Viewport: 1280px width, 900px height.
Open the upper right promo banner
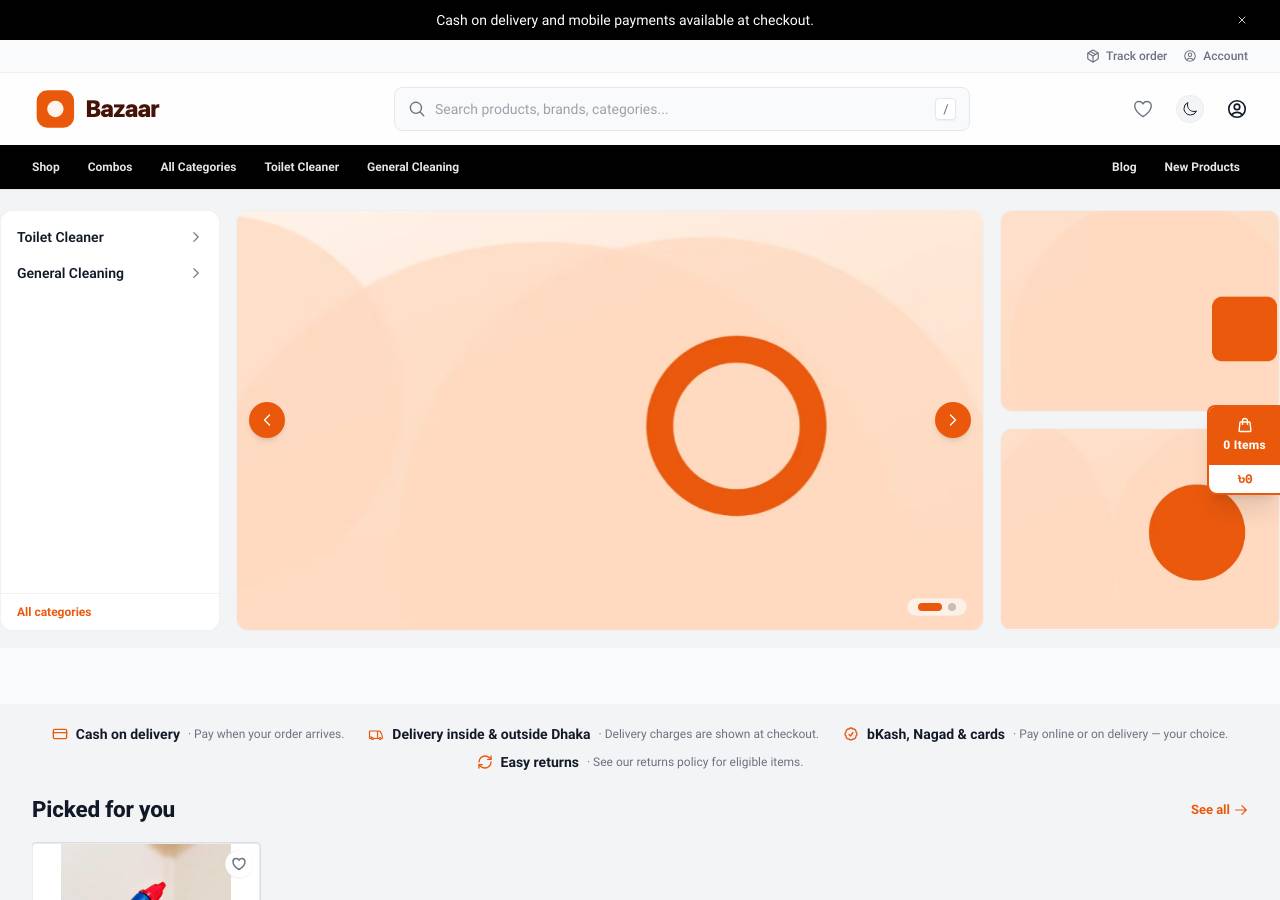pos(1140,311)
